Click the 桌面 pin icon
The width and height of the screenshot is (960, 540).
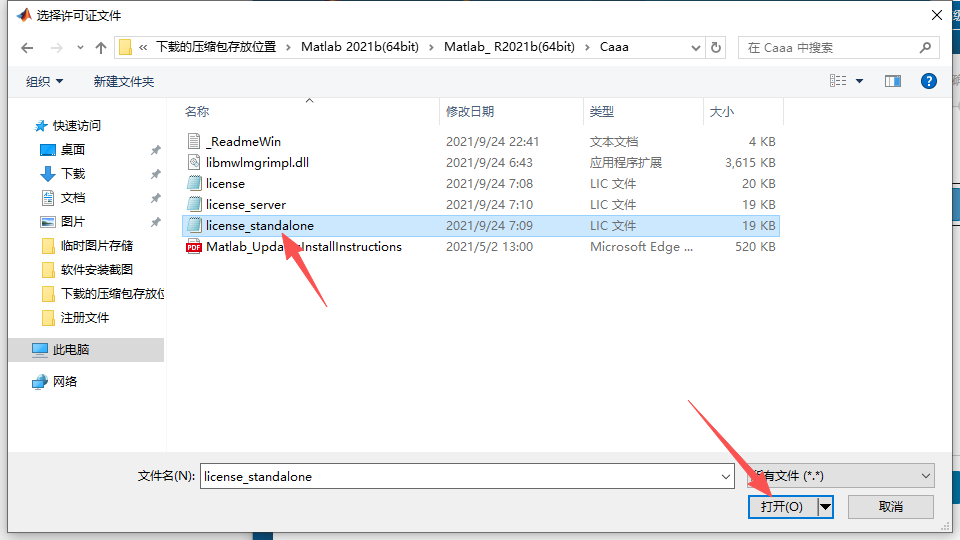156,149
